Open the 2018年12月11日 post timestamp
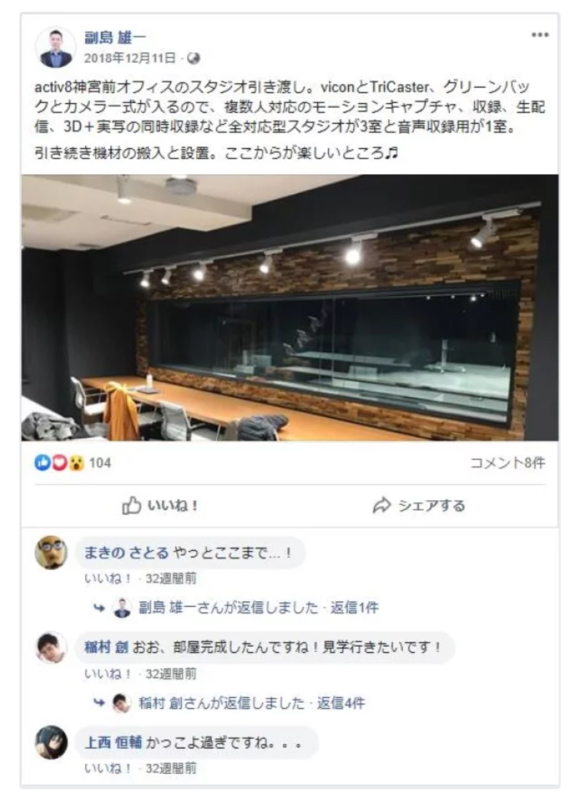 click(130, 58)
